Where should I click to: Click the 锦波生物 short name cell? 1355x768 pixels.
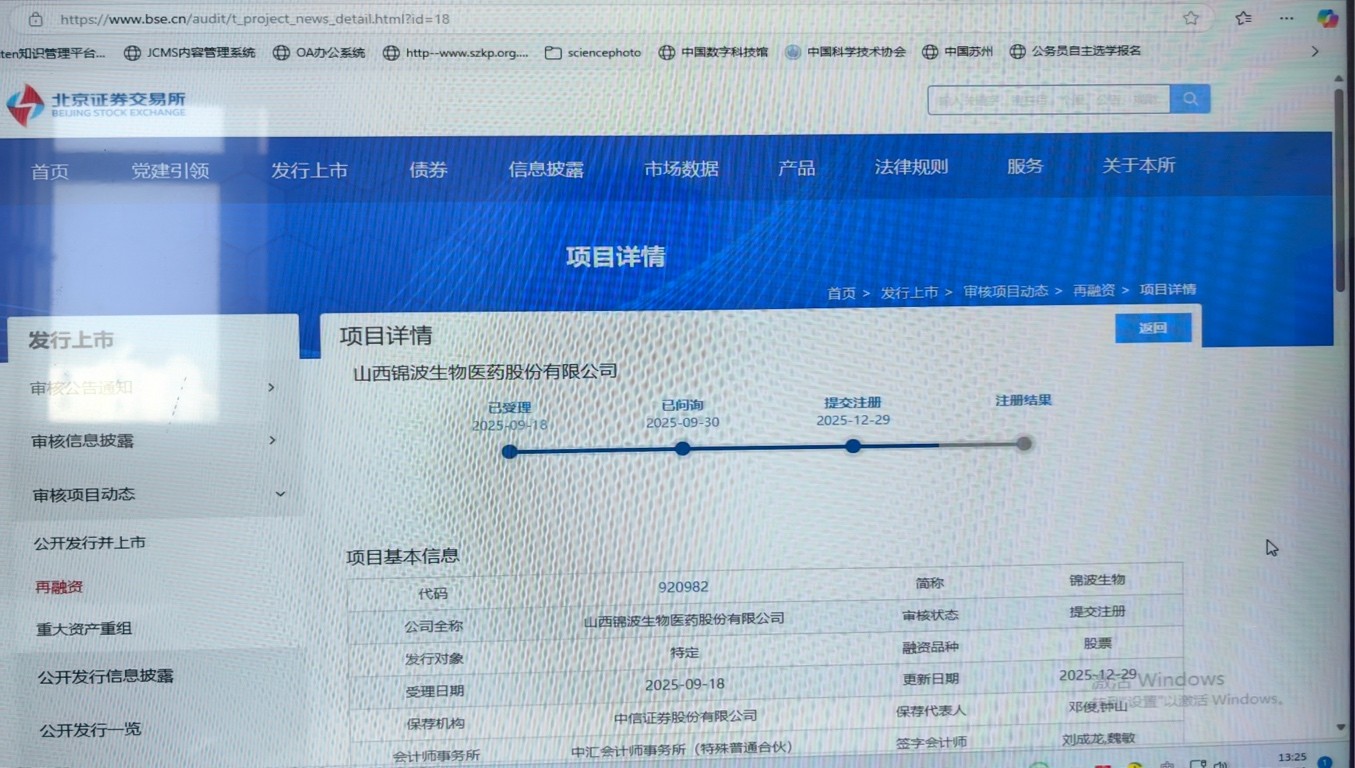(1097, 579)
